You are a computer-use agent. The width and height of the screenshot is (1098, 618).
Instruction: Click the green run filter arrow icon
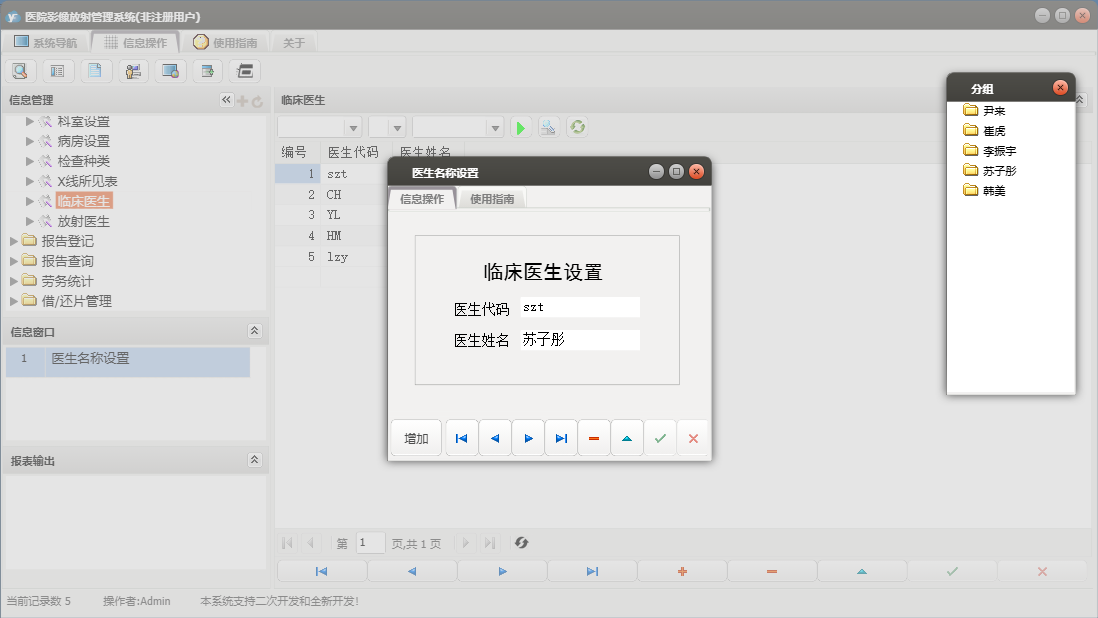(x=520, y=127)
